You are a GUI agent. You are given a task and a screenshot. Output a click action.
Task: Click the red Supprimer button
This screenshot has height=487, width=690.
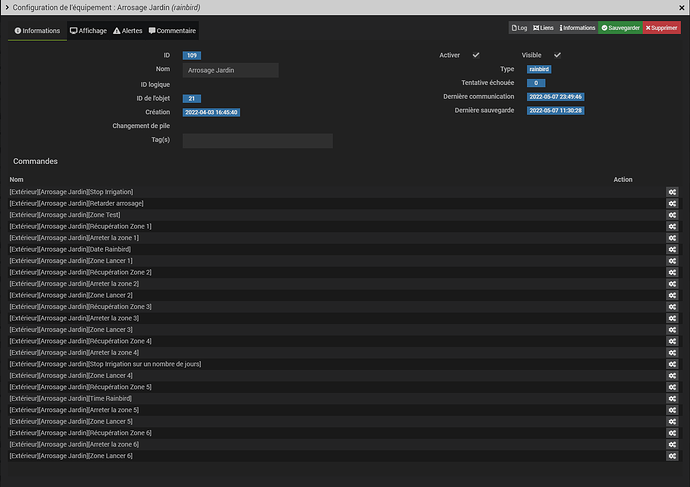click(661, 28)
